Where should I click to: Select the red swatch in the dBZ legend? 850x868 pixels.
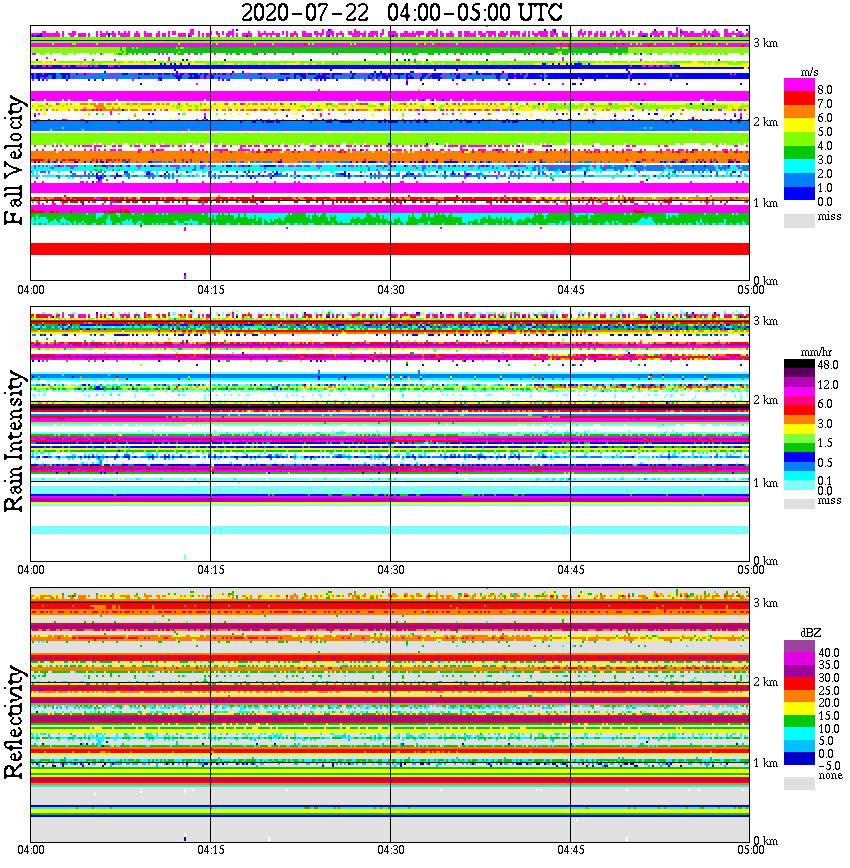800,683
